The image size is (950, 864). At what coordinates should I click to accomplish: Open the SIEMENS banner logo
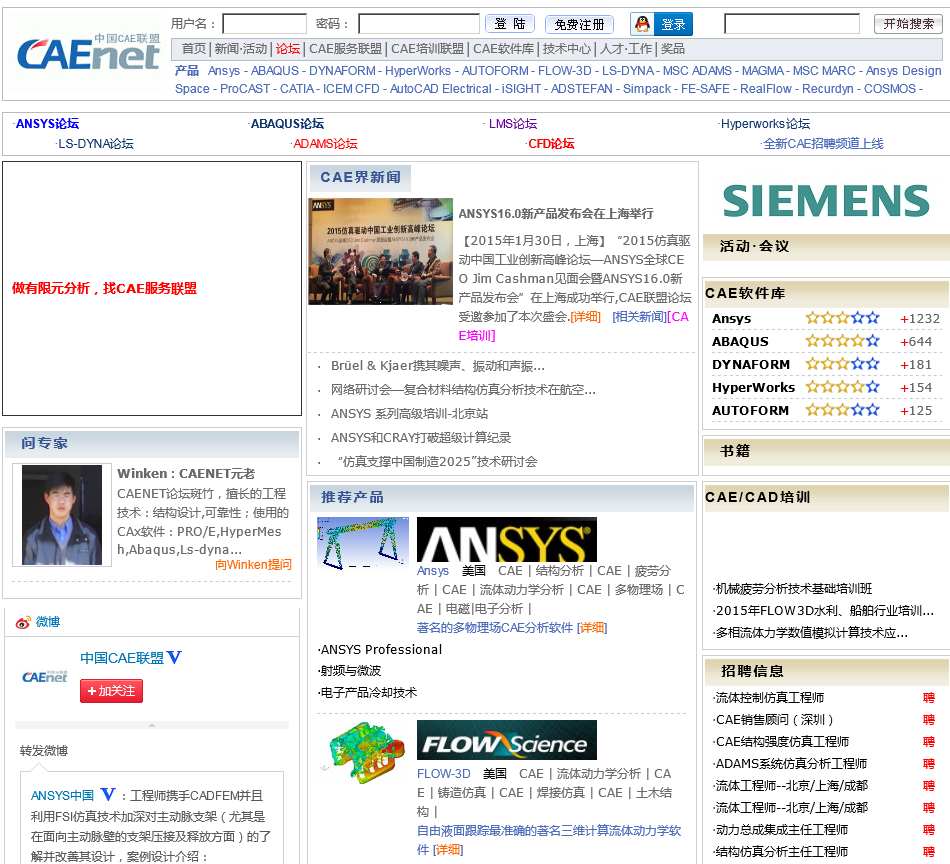click(x=826, y=201)
